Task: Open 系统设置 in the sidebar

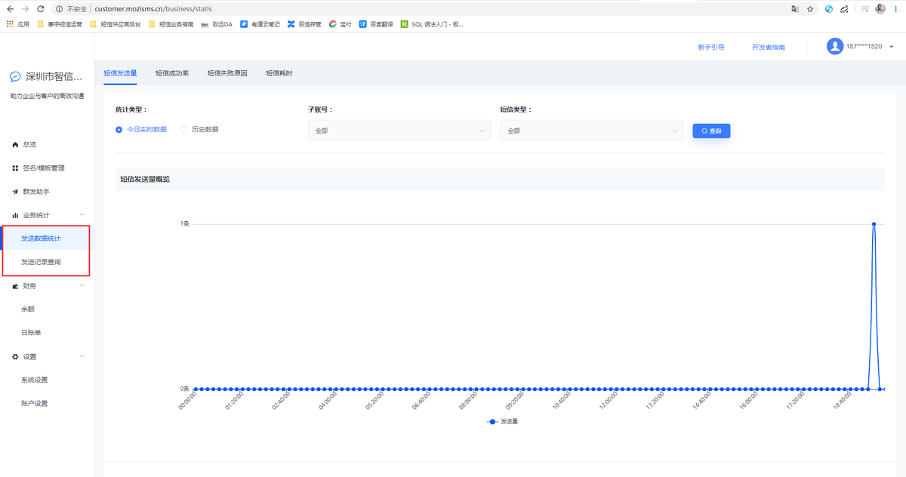Action: pyautogui.click(x=35, y=380)
